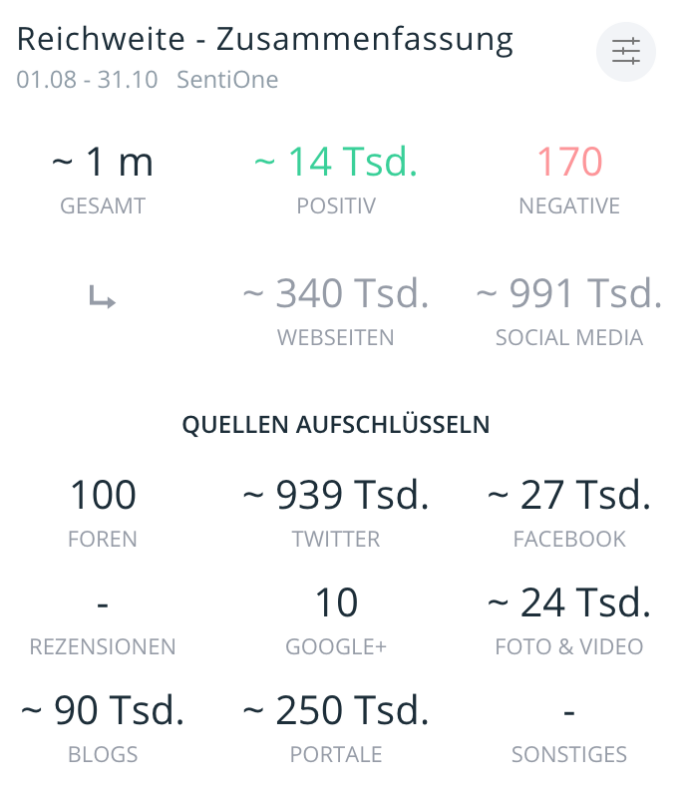
Task: Open the Social Media ~991 Tsd. metric
Action: tap(569, 294)
